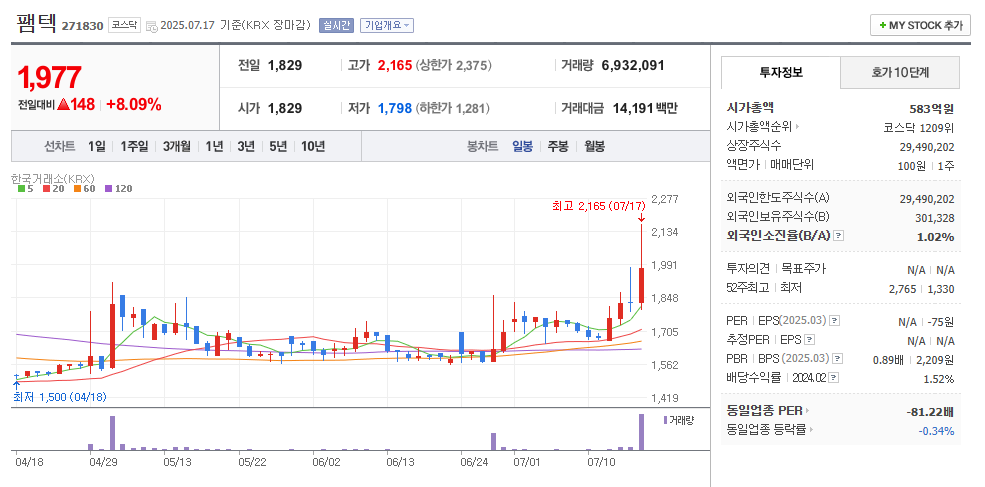Screen dimensions: 985x487
Task: Click the 코스닥 market badge
Action: point(124,26)
